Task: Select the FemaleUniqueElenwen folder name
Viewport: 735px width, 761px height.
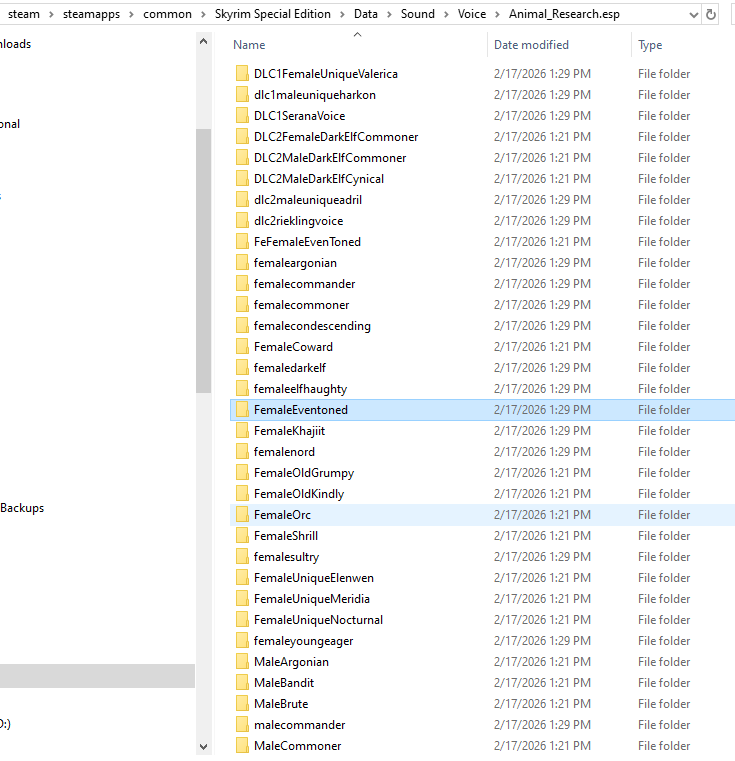Action: point(314,578)
